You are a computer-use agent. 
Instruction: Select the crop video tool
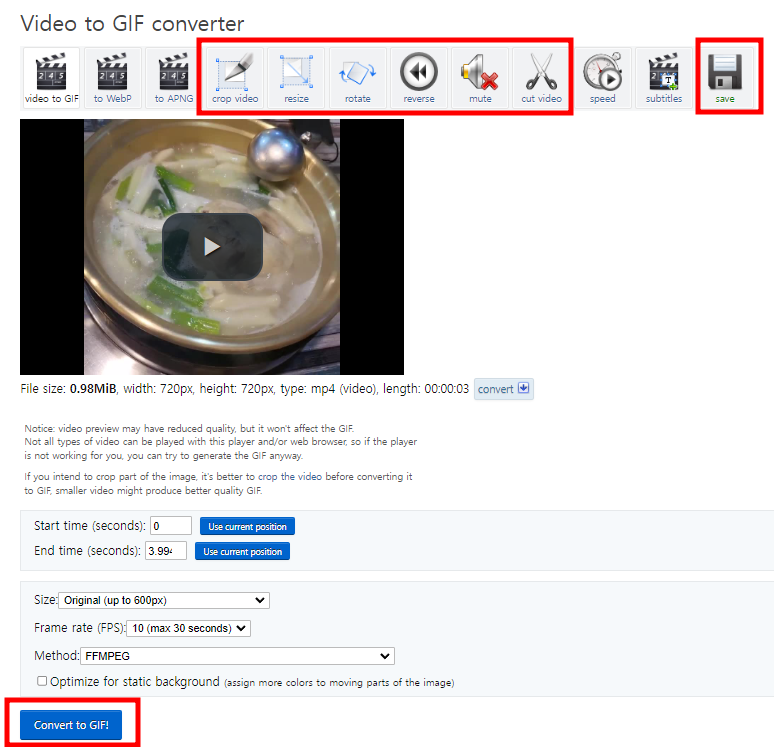[x=235, y=78]
